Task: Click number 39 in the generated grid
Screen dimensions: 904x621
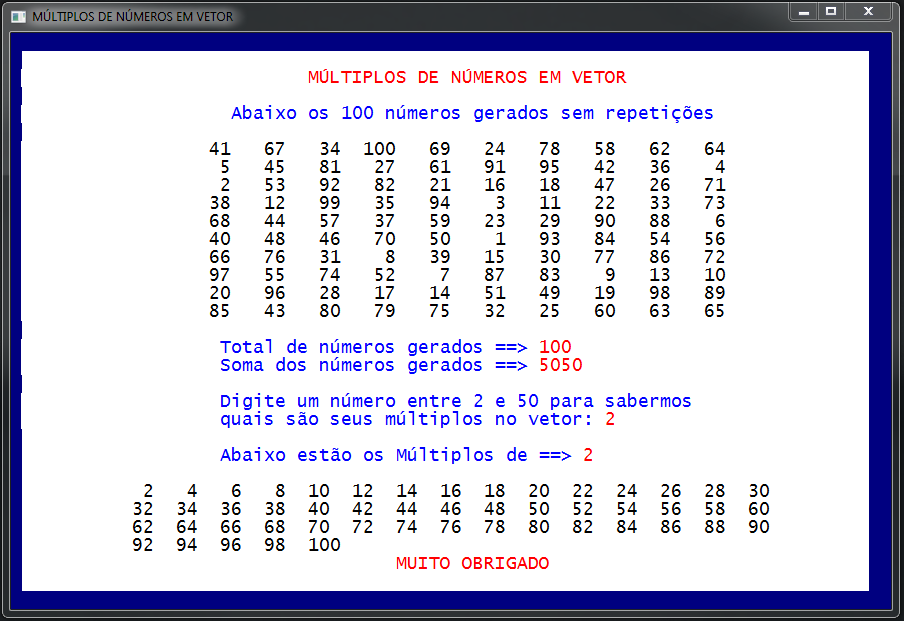Action: (439, 257)
